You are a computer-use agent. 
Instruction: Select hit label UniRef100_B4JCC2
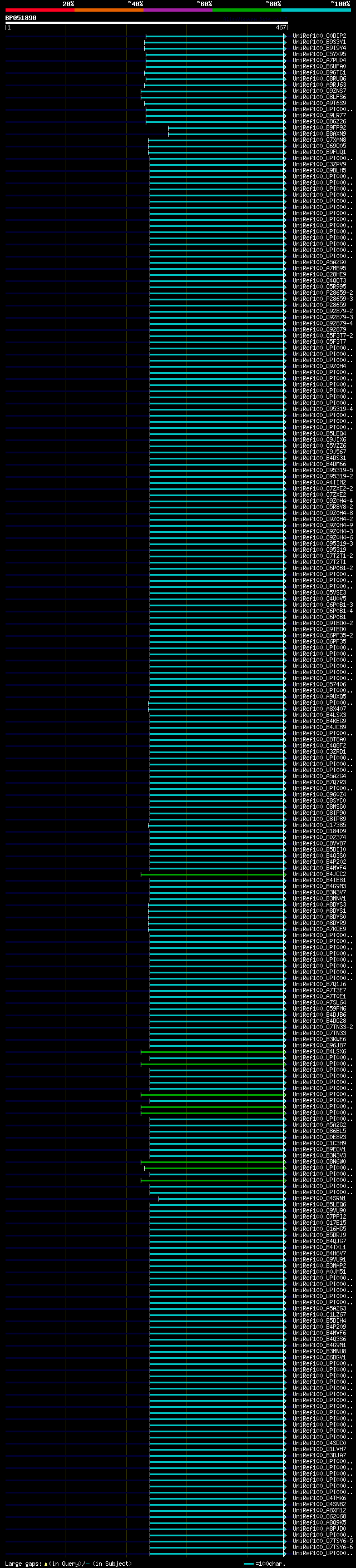coord(319,874)
